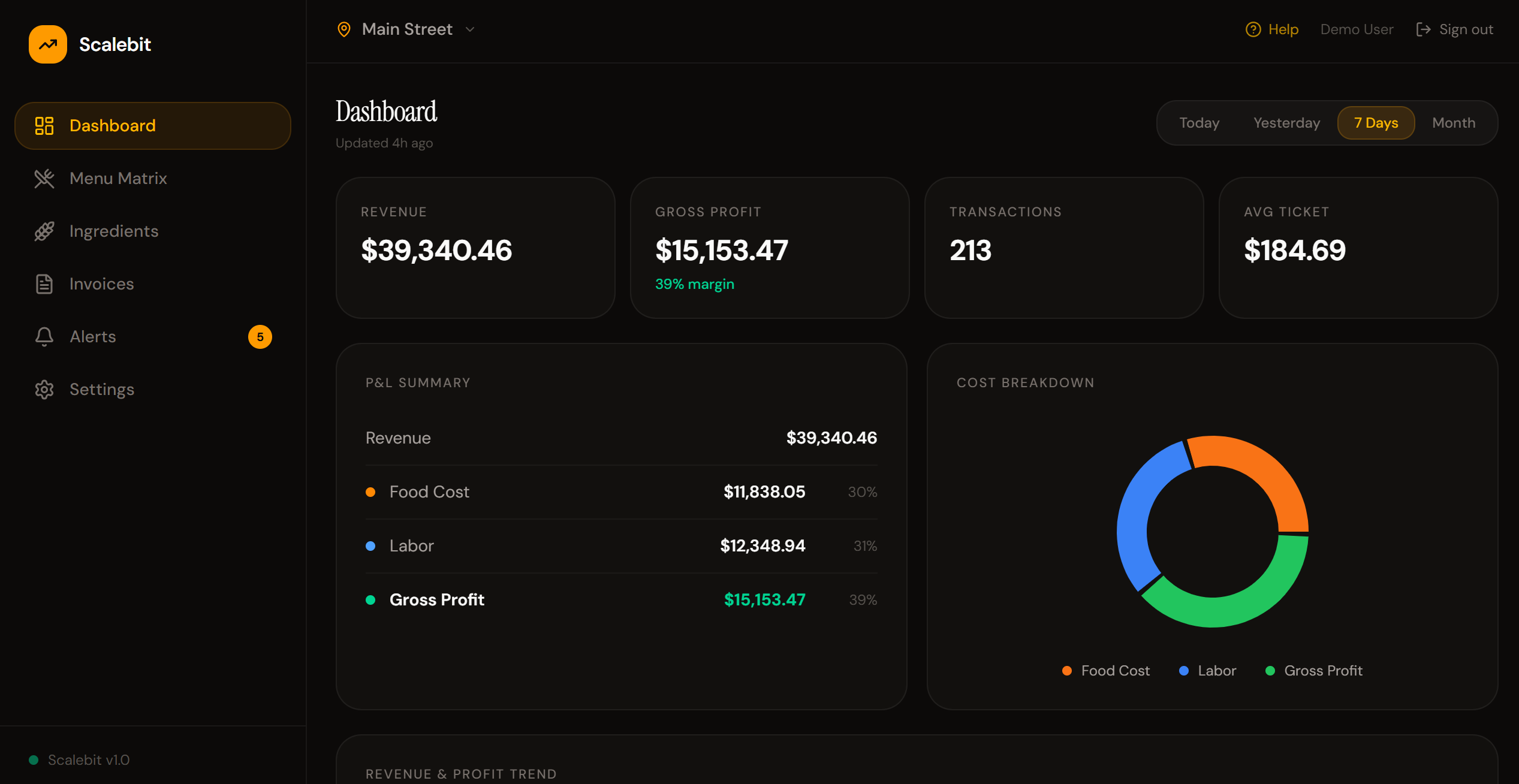Click the Ingredients wheat icon
This screenshot has width=1519, height=784.
(x=44, y=231)
